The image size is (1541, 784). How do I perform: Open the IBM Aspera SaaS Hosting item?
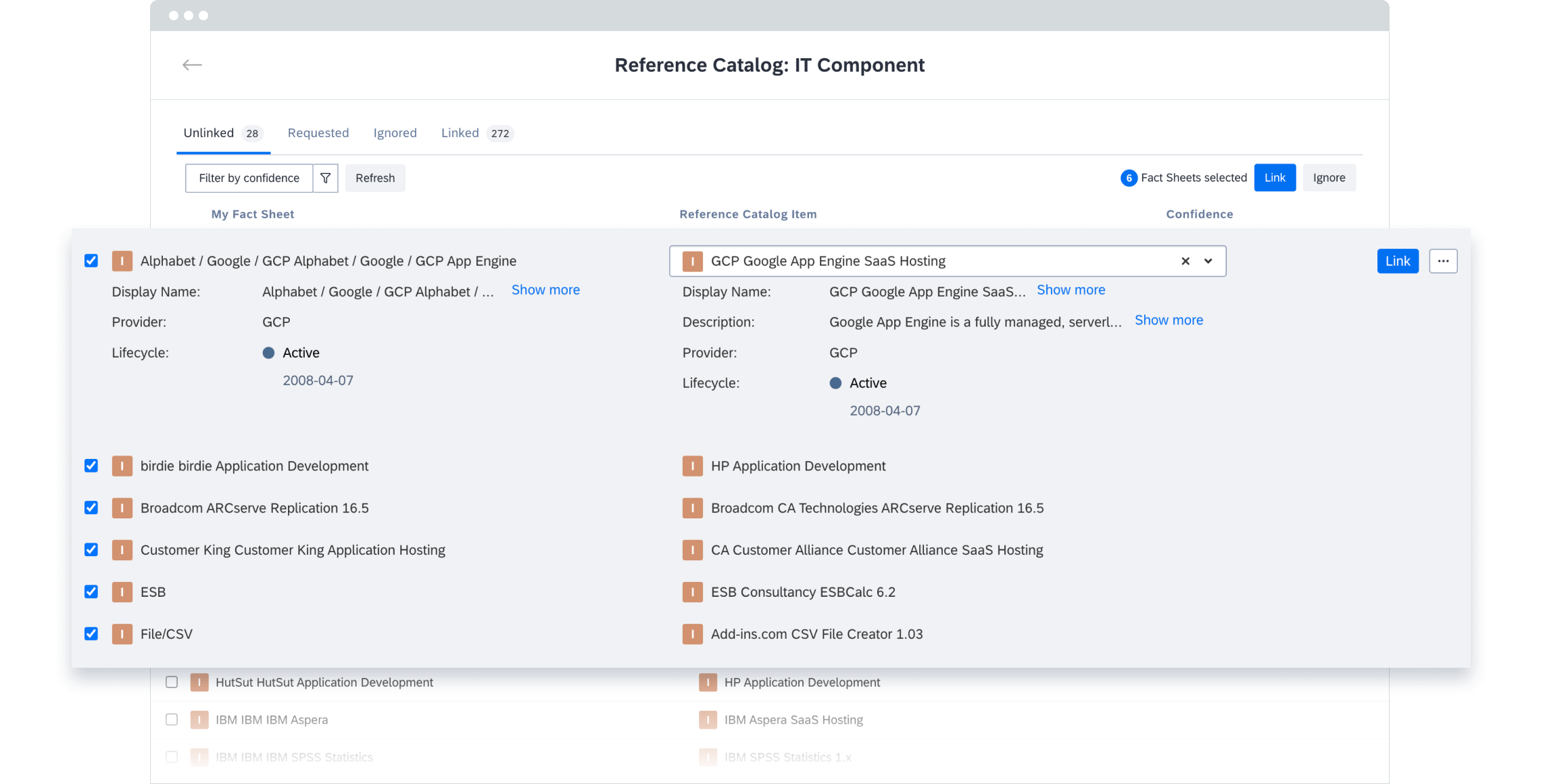(x=793, y=719)
